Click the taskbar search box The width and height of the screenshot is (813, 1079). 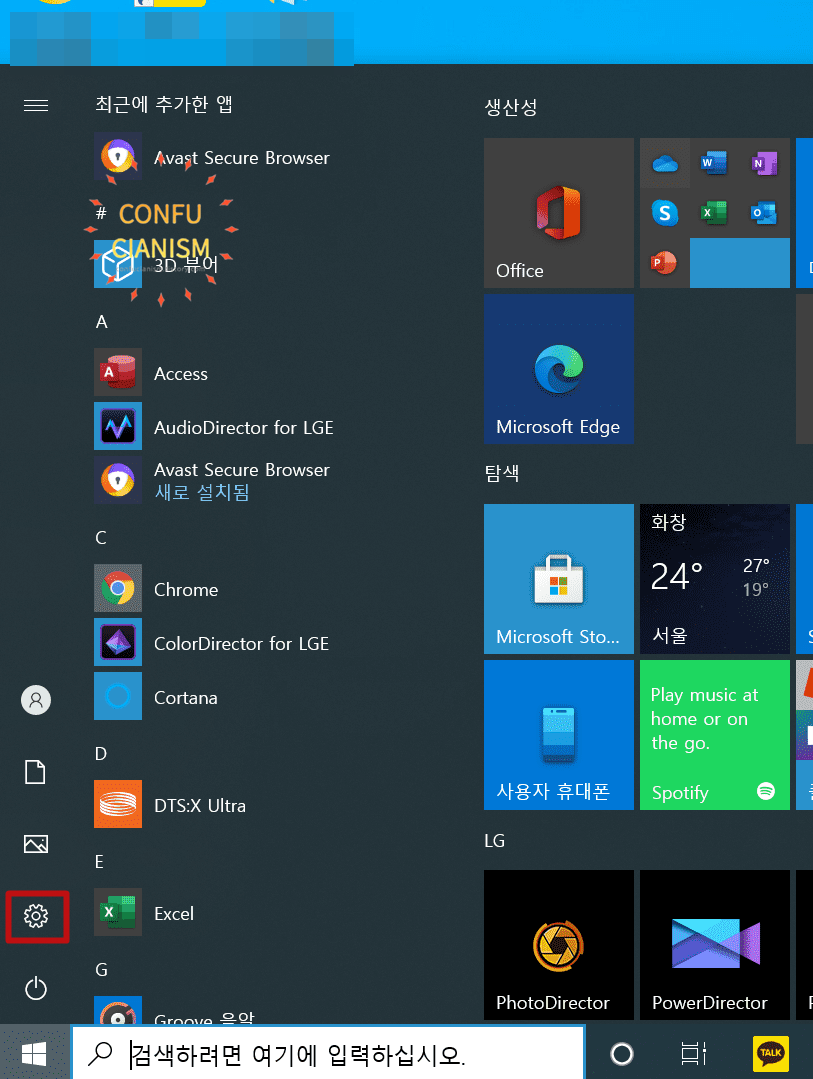tap(328, 1053)
